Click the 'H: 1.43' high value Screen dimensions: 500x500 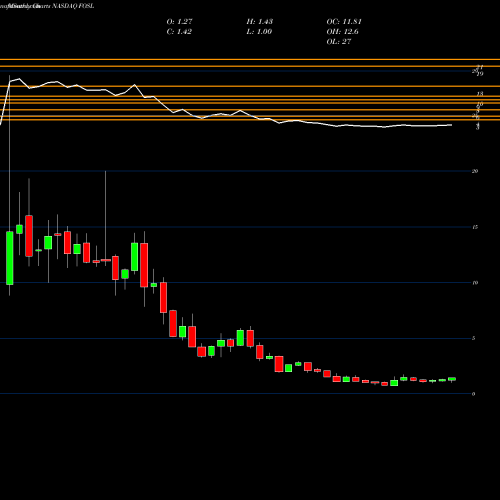click(x=260, y=22)
